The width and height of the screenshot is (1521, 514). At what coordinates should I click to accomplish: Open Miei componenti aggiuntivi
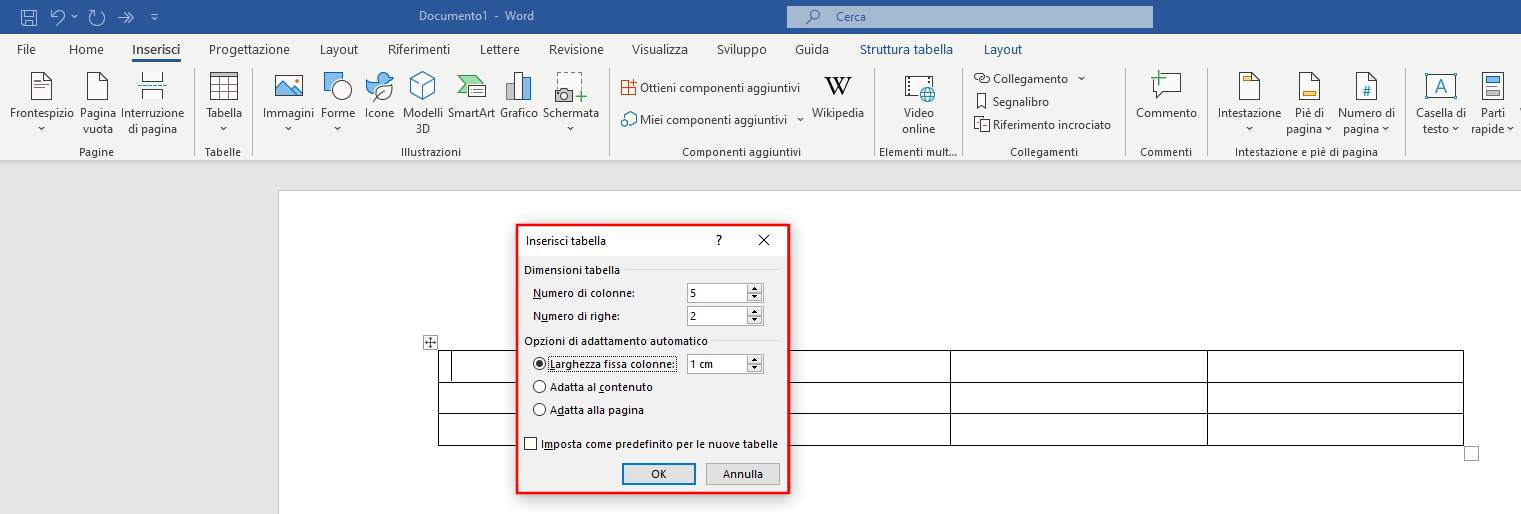pos(704,119)
